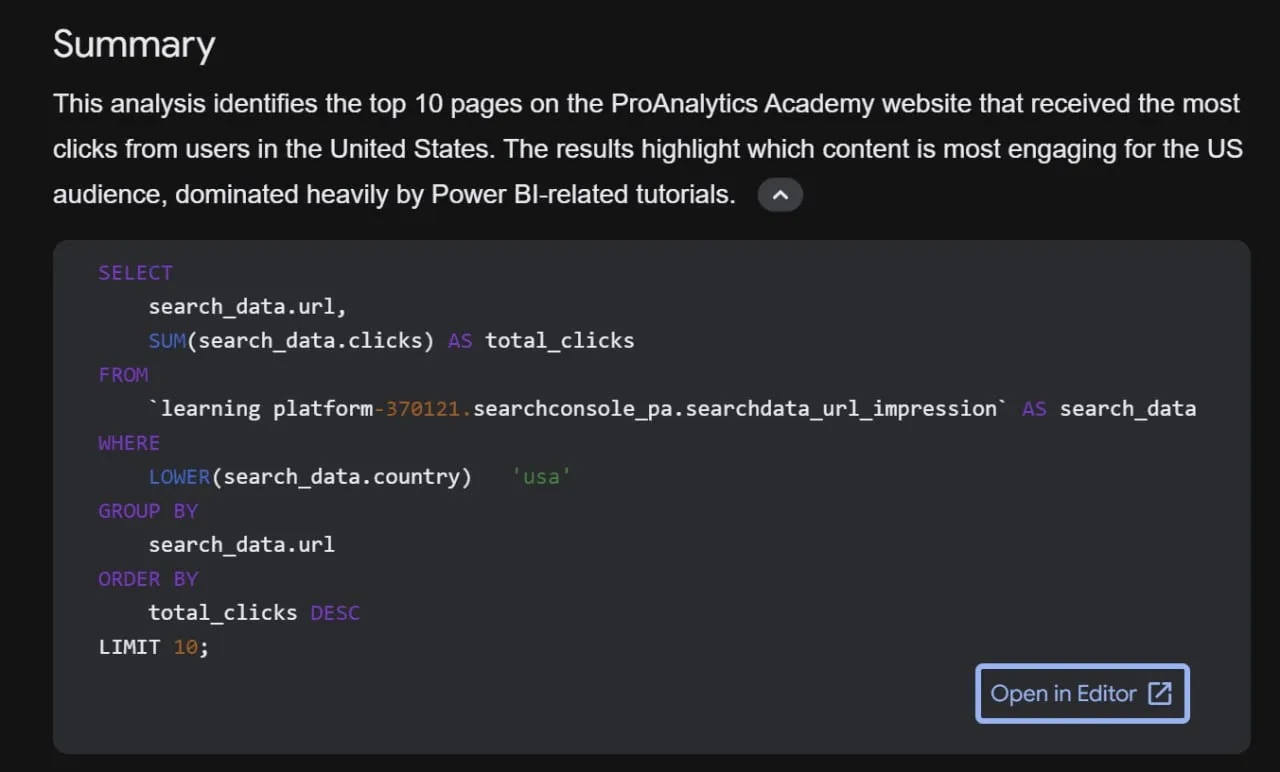Click the WHERE keyword in the query
Screen dimensions: 1280x772
tap(129, 443)
